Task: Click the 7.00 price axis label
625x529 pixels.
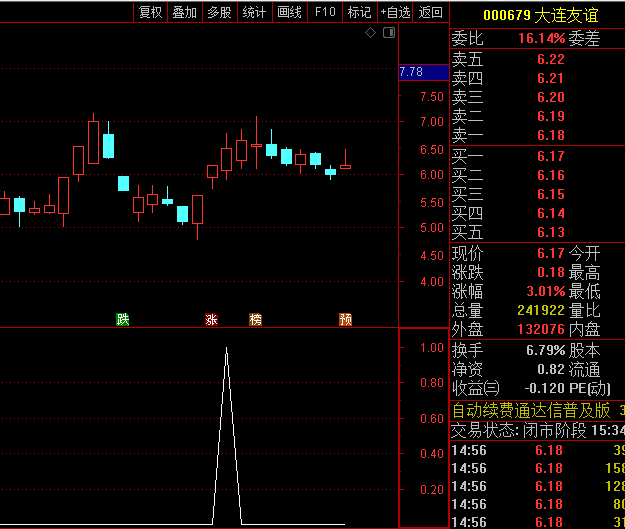Action: coord(432,122)
